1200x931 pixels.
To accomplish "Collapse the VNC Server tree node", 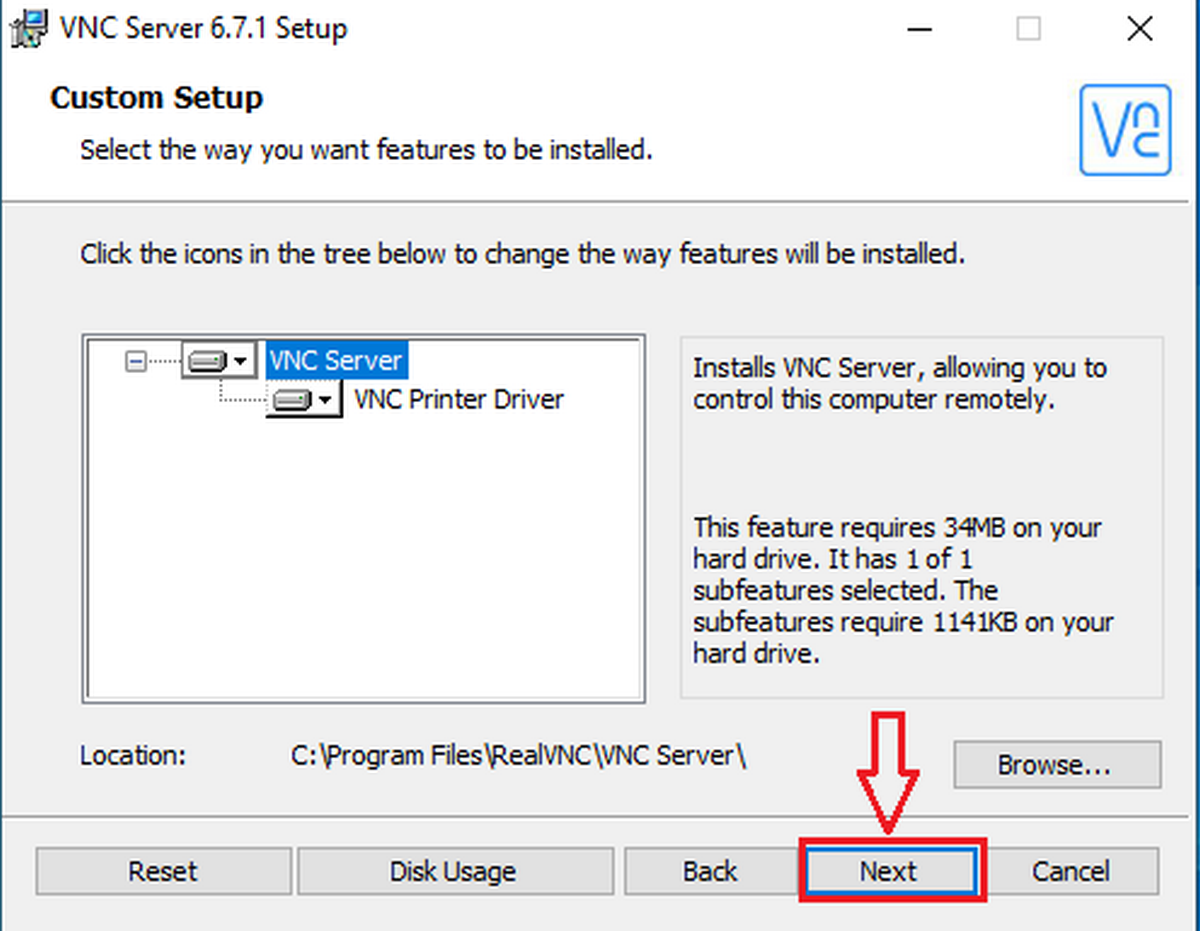I will point(136,361).
